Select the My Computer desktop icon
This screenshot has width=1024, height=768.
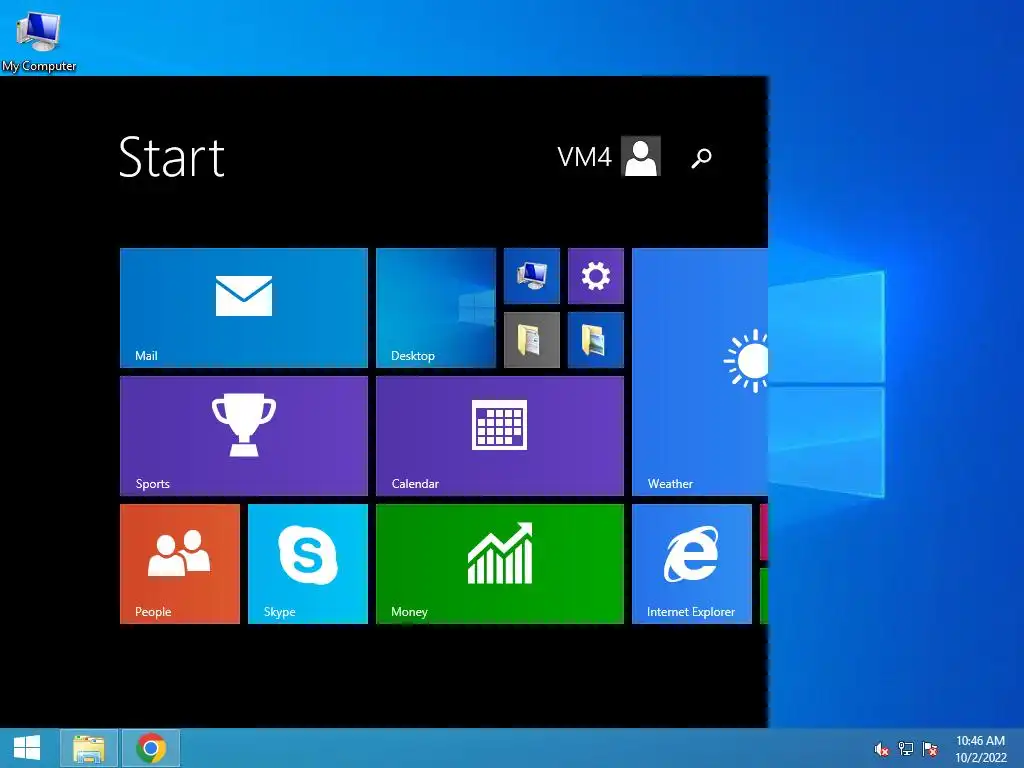tap(39, 40)
